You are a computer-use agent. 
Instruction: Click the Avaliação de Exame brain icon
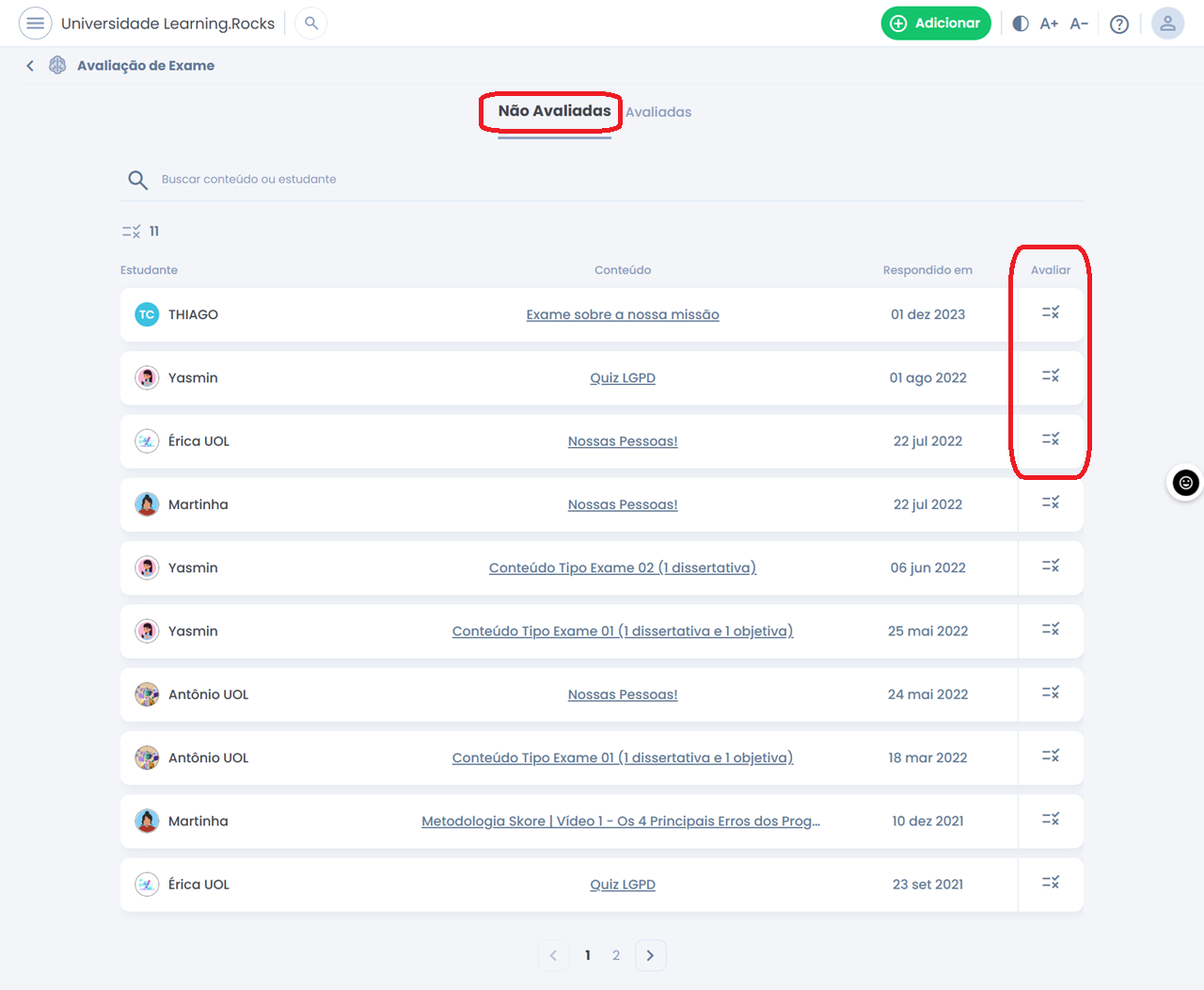coord(57,65)
